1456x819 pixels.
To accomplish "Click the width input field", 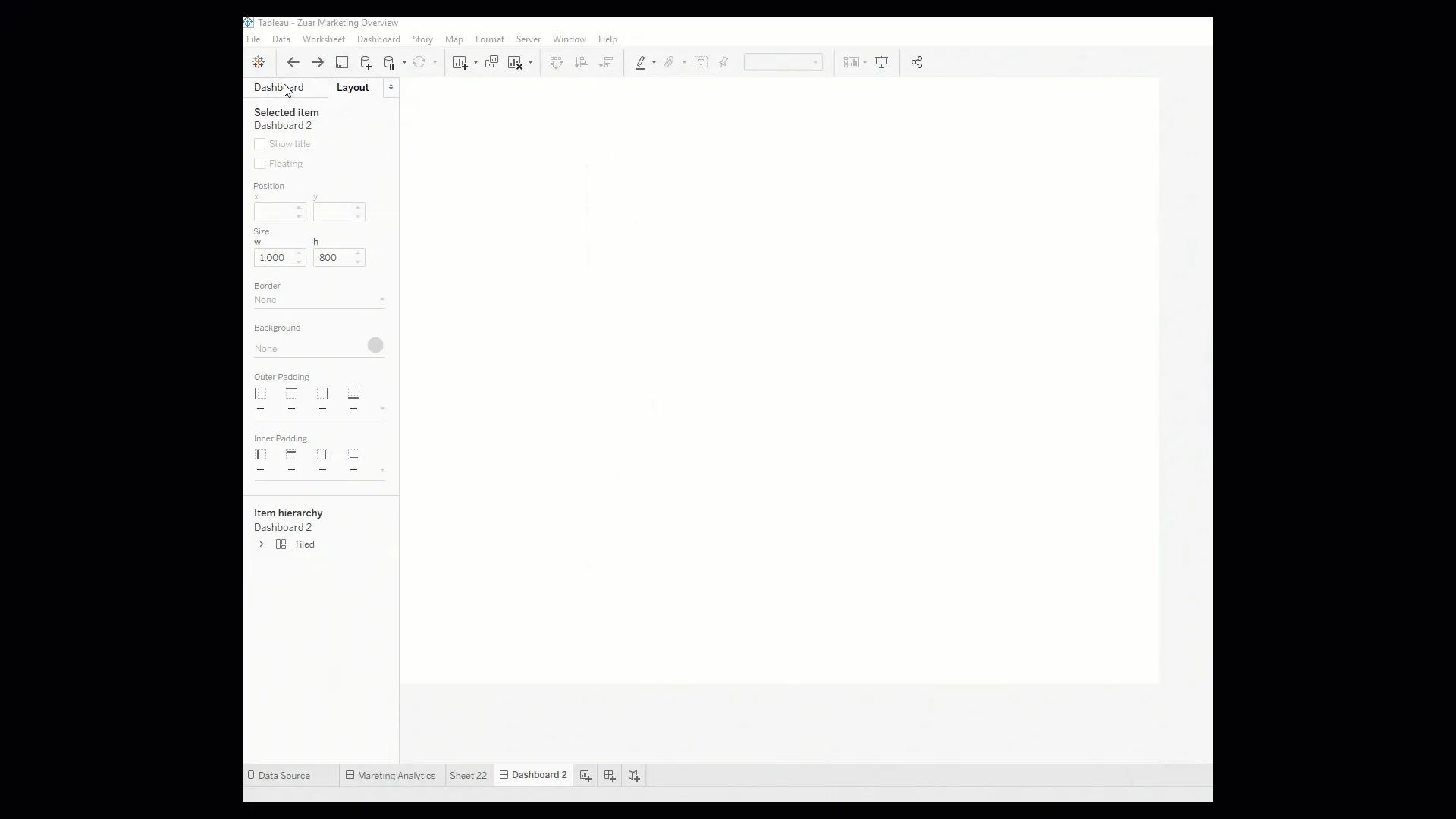I will coord(275,257).
